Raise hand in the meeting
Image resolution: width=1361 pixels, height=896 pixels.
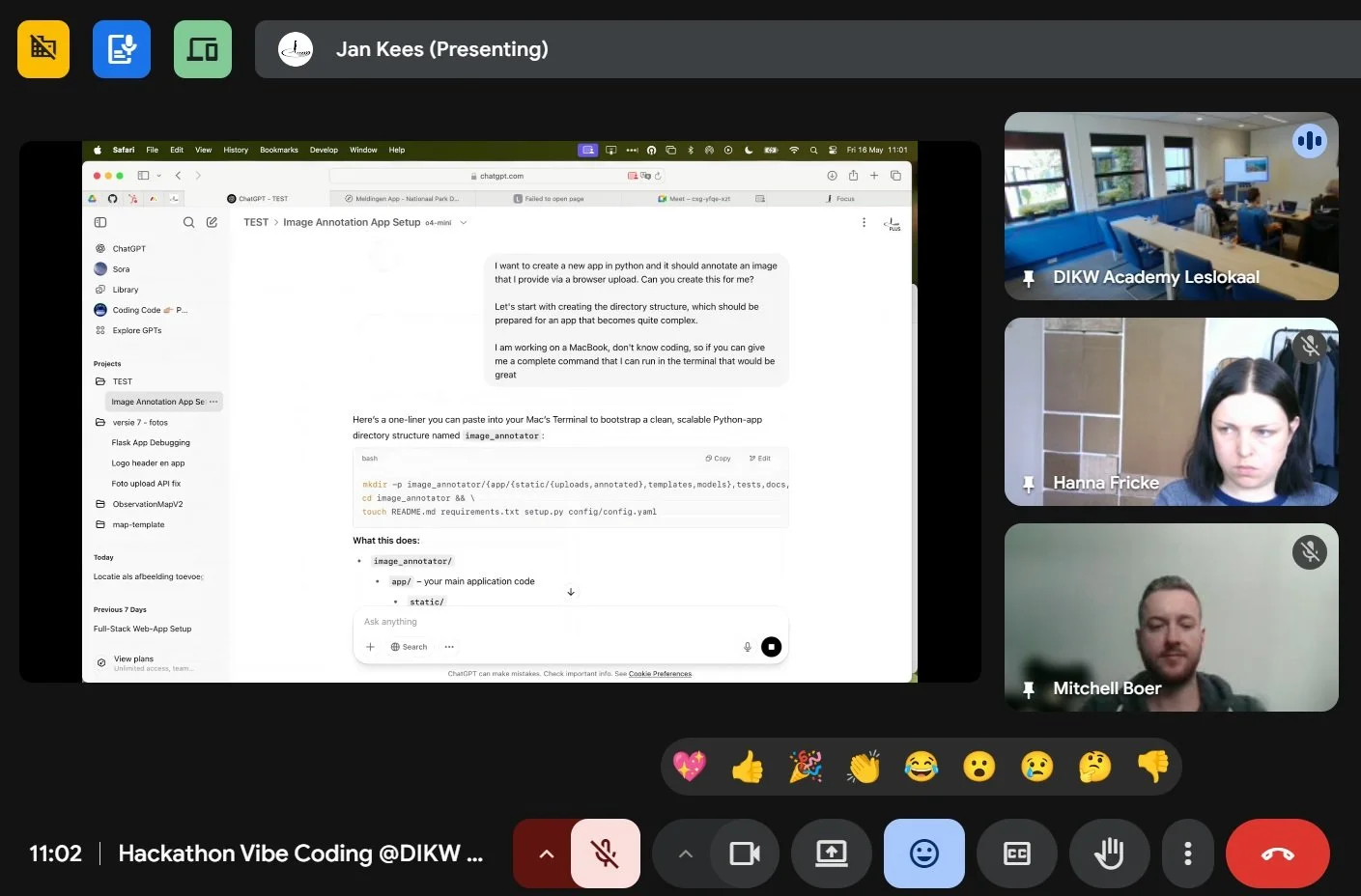click(1109, 854)
